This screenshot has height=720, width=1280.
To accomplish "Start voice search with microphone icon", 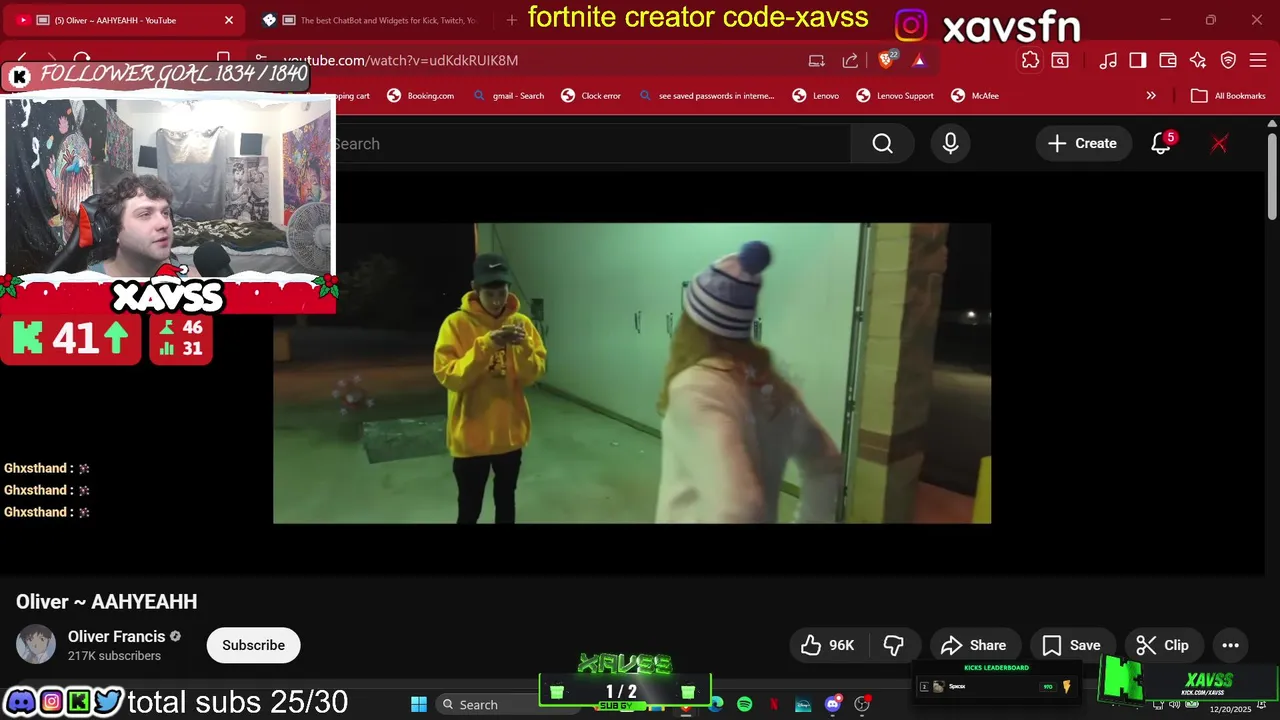I will pos(950,144).
